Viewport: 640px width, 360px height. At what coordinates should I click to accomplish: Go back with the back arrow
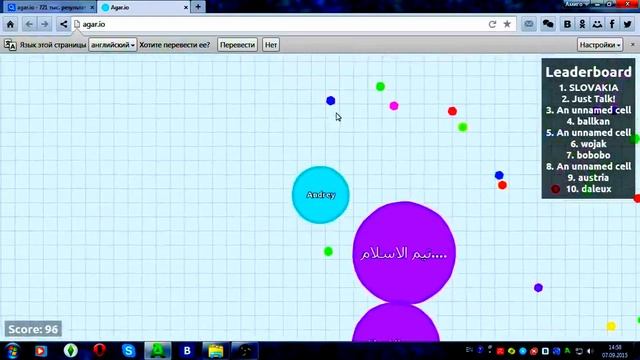[x=29, y=24]
